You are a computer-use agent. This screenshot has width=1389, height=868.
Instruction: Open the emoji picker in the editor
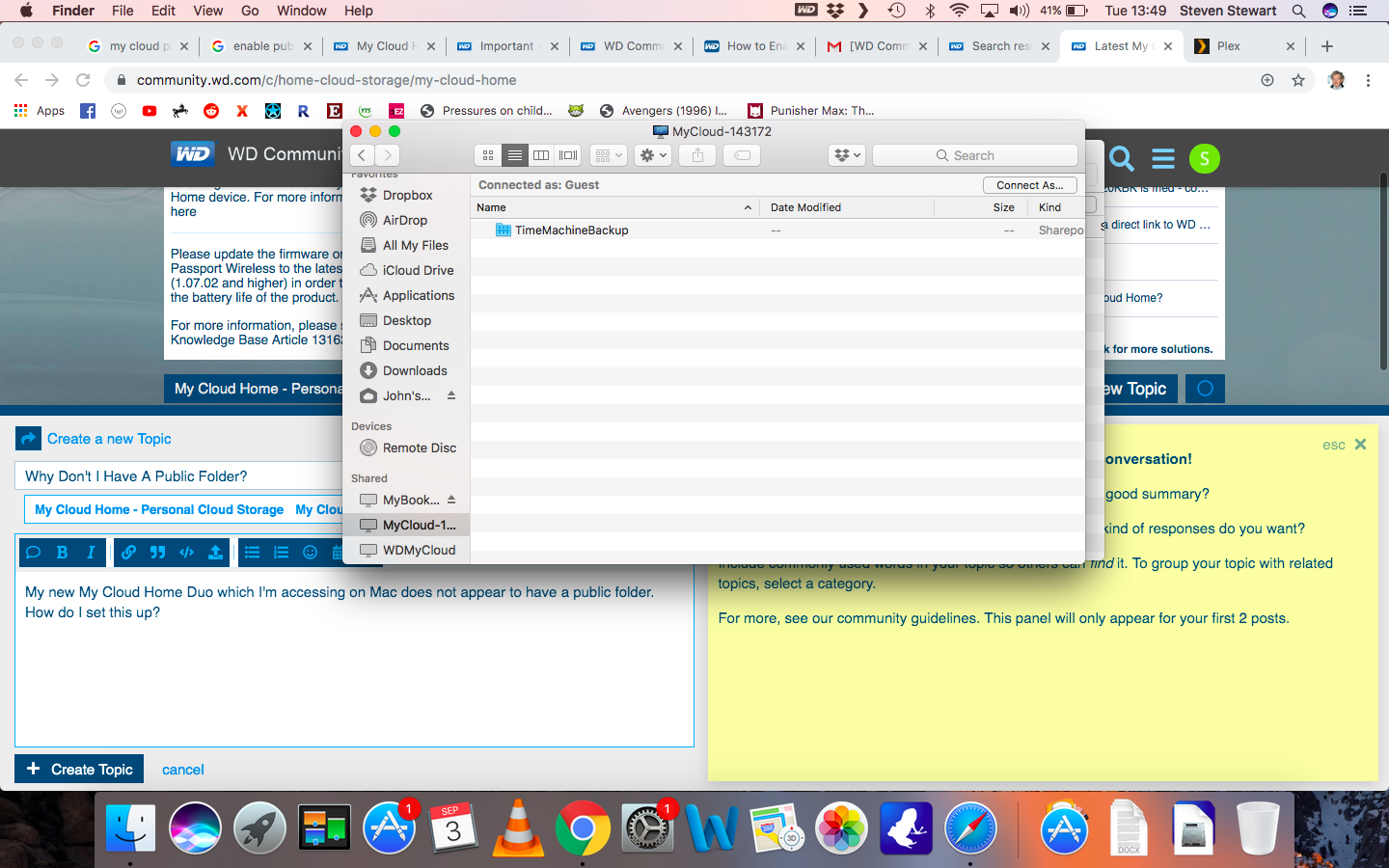310,553
